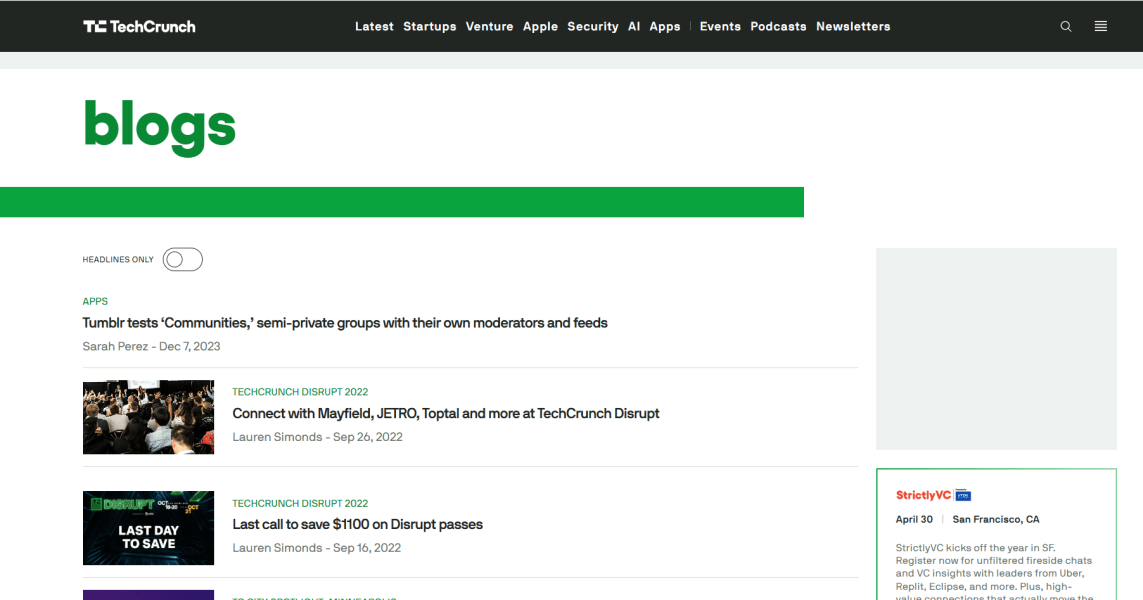Open Last call to save $1100 article
This screenshot has height=600, width=1143.
click(357, 524)
